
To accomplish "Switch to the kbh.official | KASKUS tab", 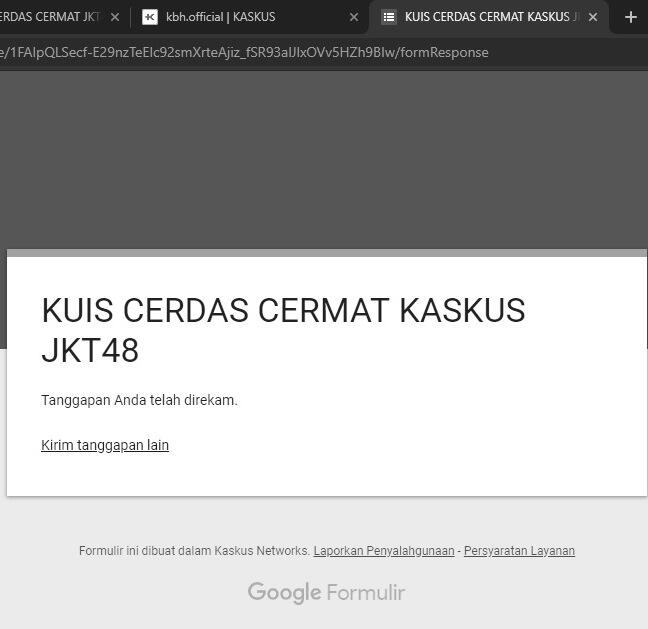I will [248, 17].
